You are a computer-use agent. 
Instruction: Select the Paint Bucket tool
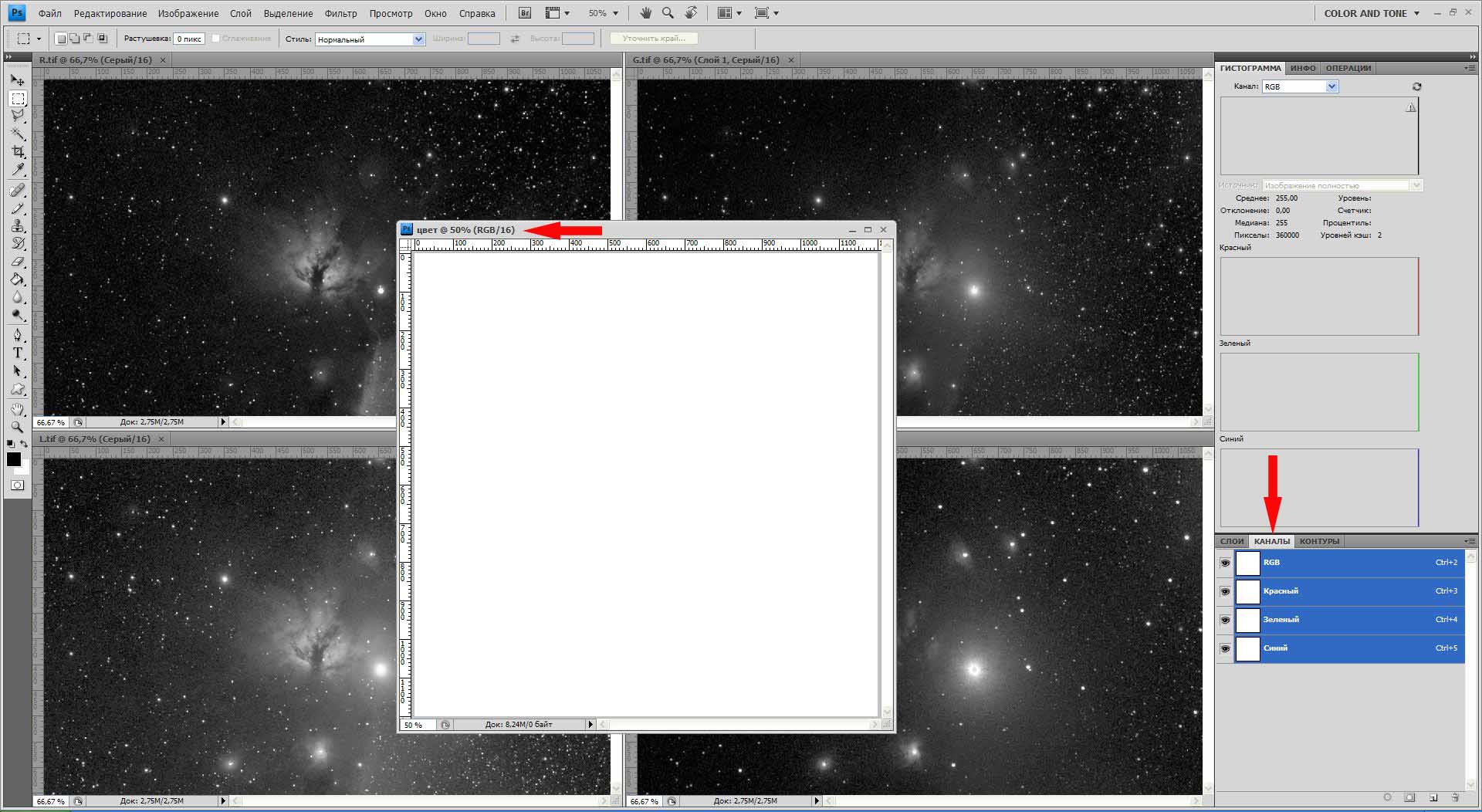coord(17,279)
